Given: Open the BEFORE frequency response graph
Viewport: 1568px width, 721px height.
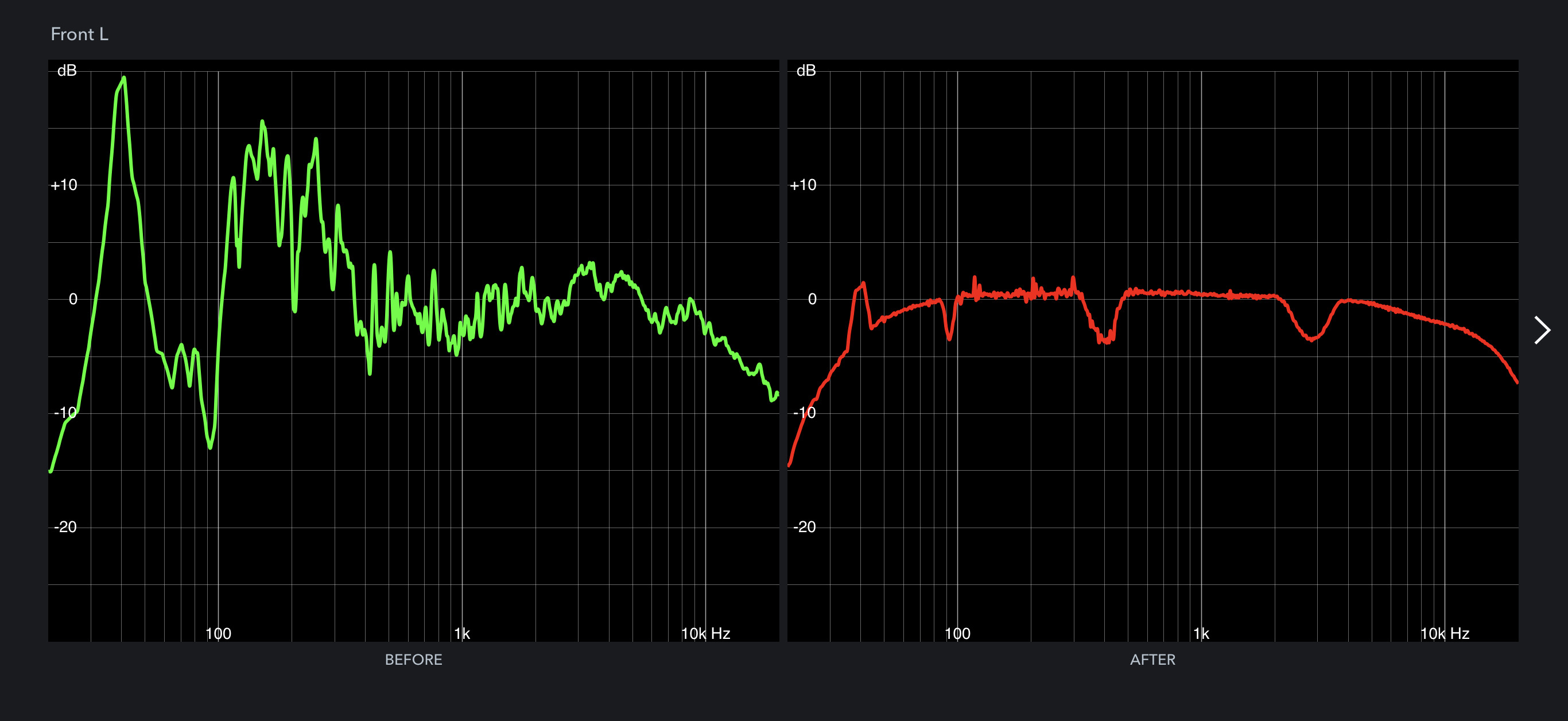Looking at the screenshot, I should point(413,350).
